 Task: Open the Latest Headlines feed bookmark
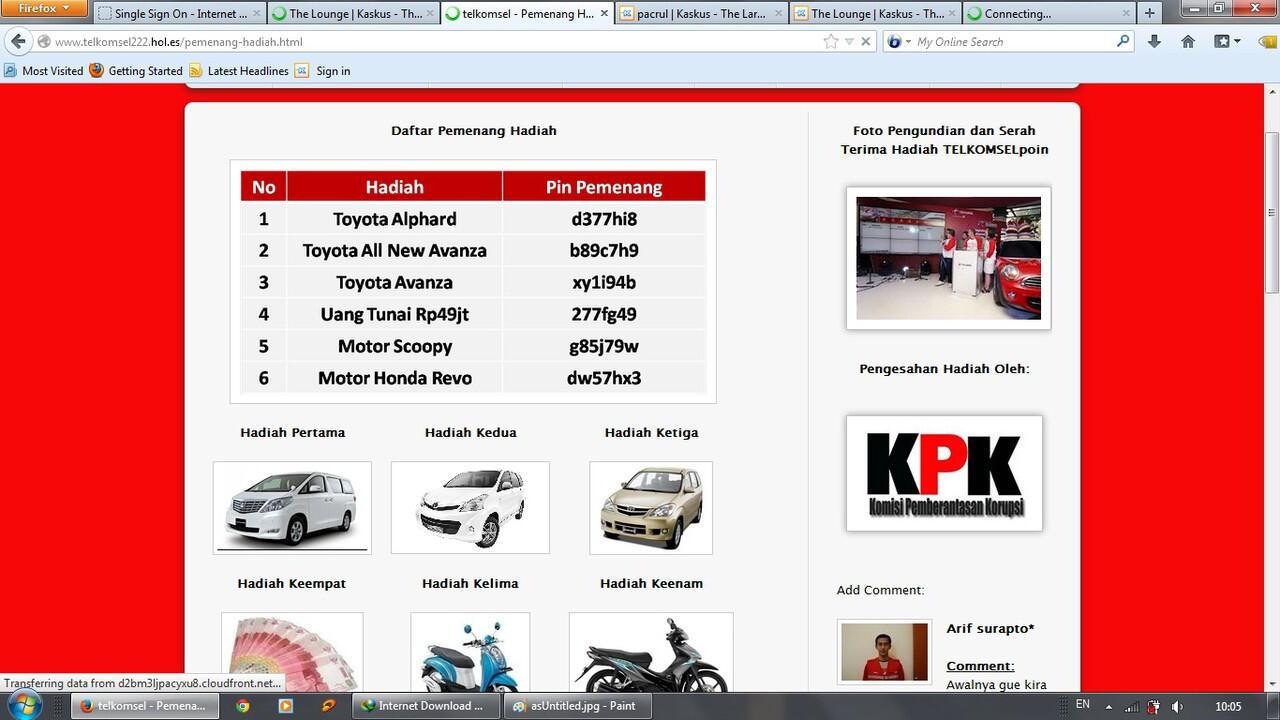click(239, 71)
